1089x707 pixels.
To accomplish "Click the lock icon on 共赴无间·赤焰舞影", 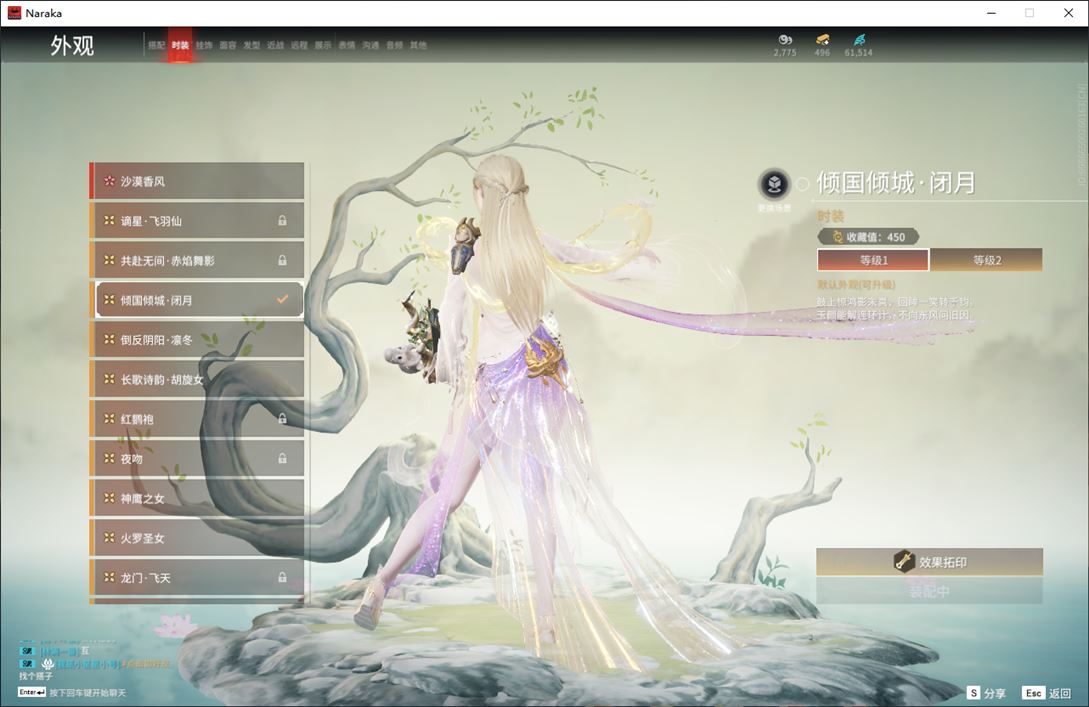I will (x=282, y=260).
